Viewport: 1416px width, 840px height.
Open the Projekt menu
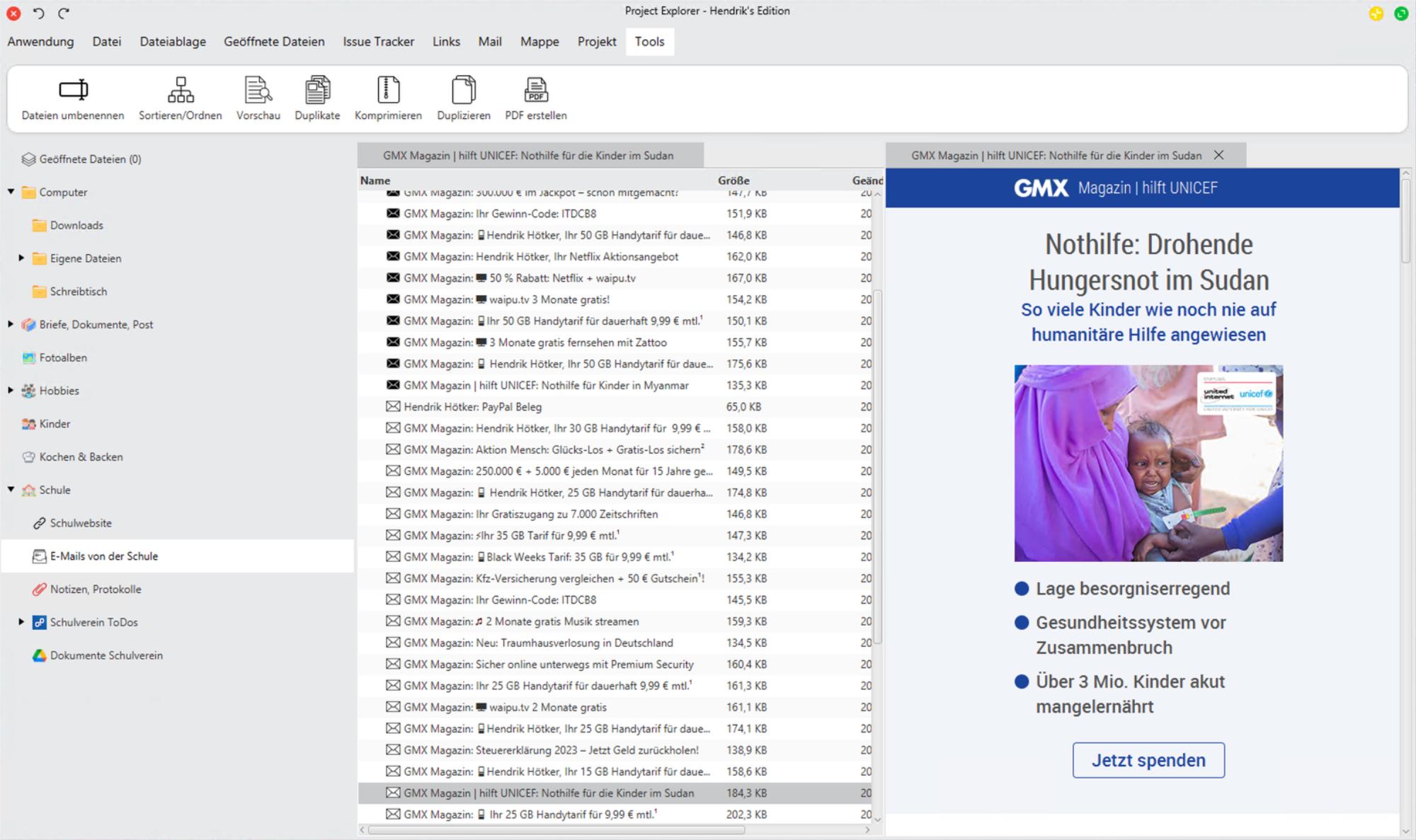click(597, 42)
